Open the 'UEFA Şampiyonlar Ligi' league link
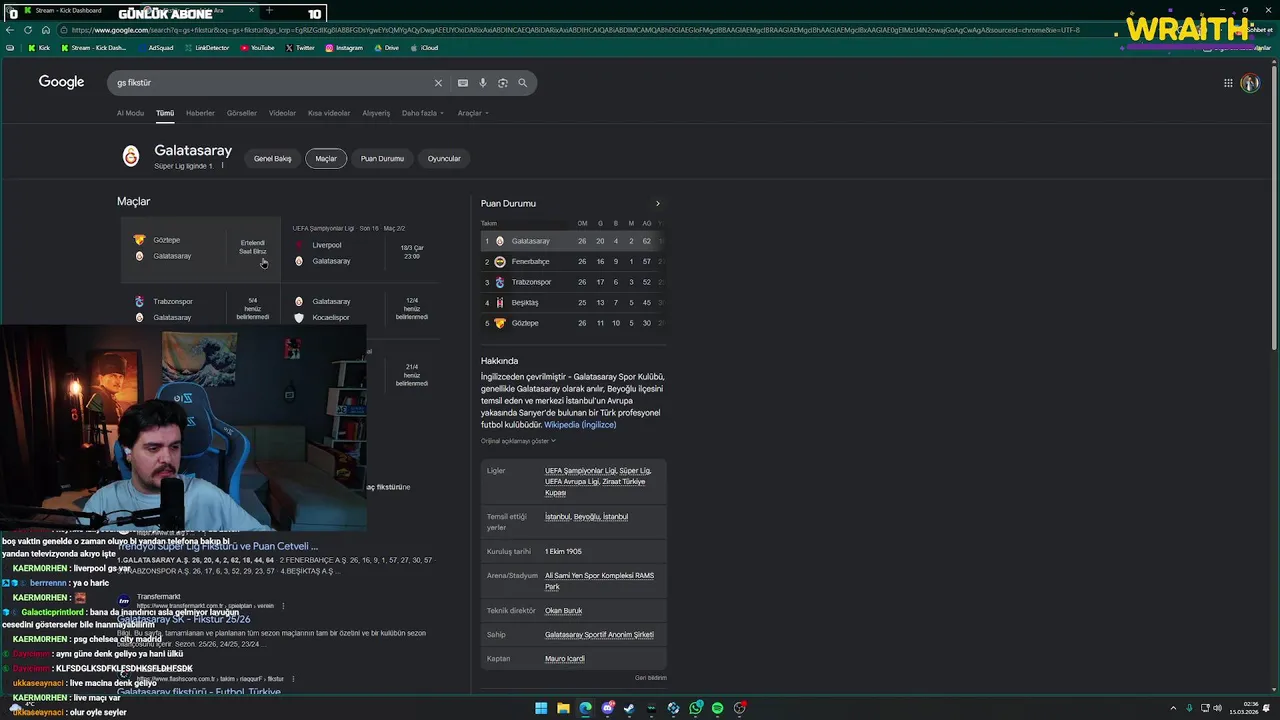Viewport: 1280px width, 720px height. pyautogui.click(x=580, y=471)
